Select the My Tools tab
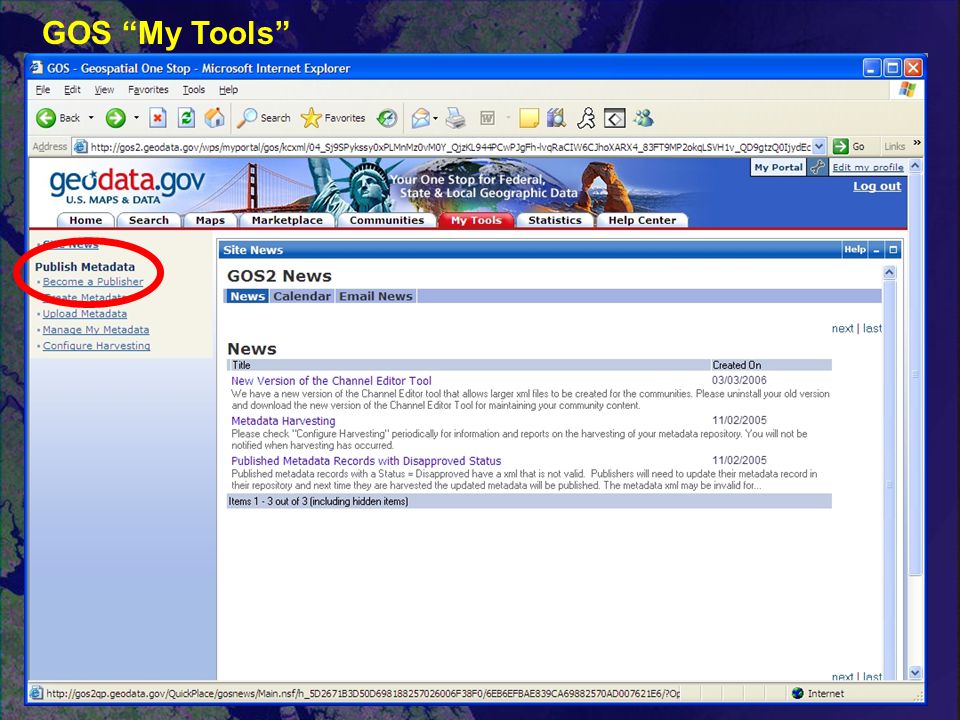This screenshot has height=720, width=960. (476, 220)
